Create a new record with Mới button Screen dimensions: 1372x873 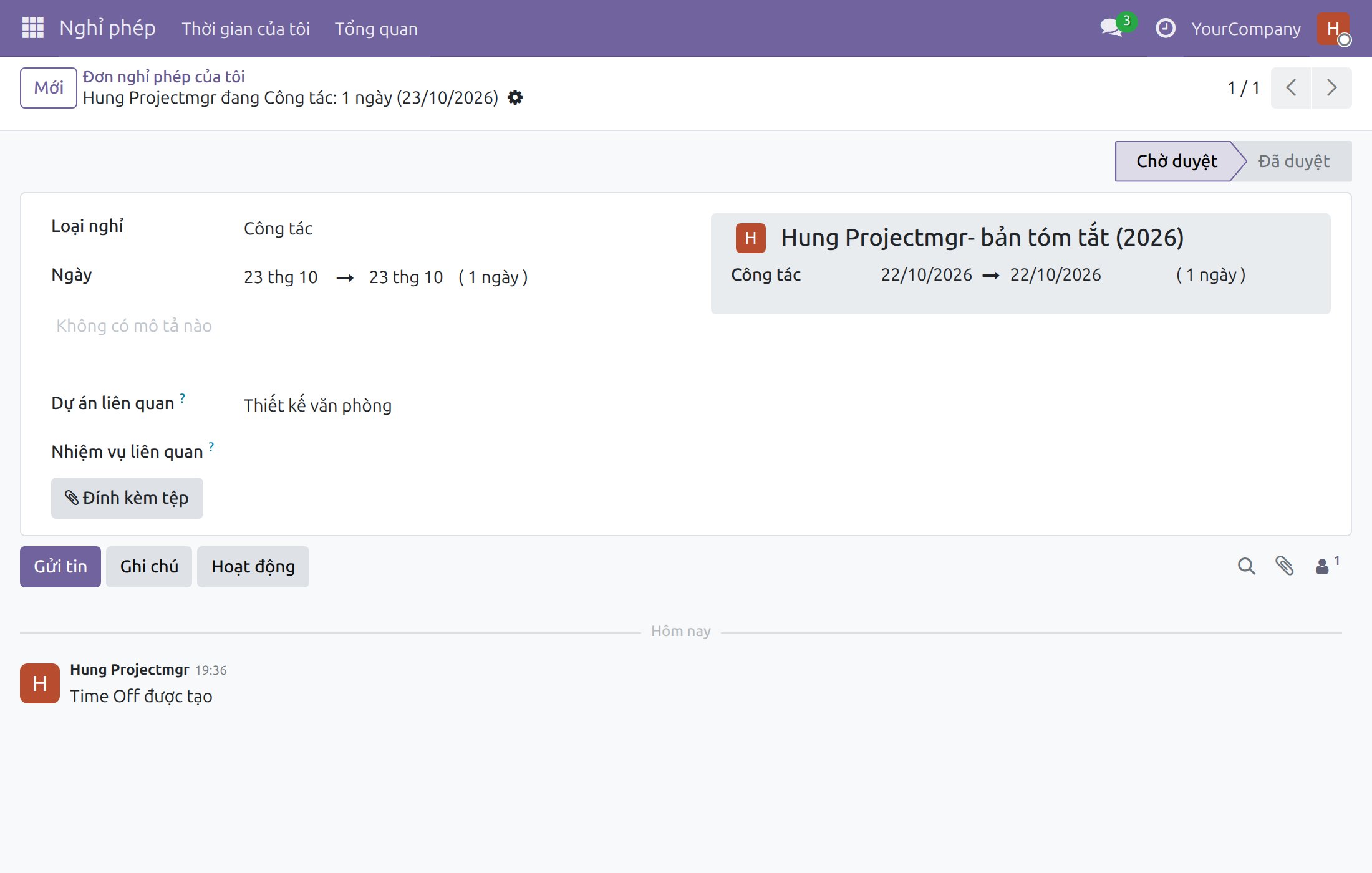pyautogui.click(x=49, y=87)
